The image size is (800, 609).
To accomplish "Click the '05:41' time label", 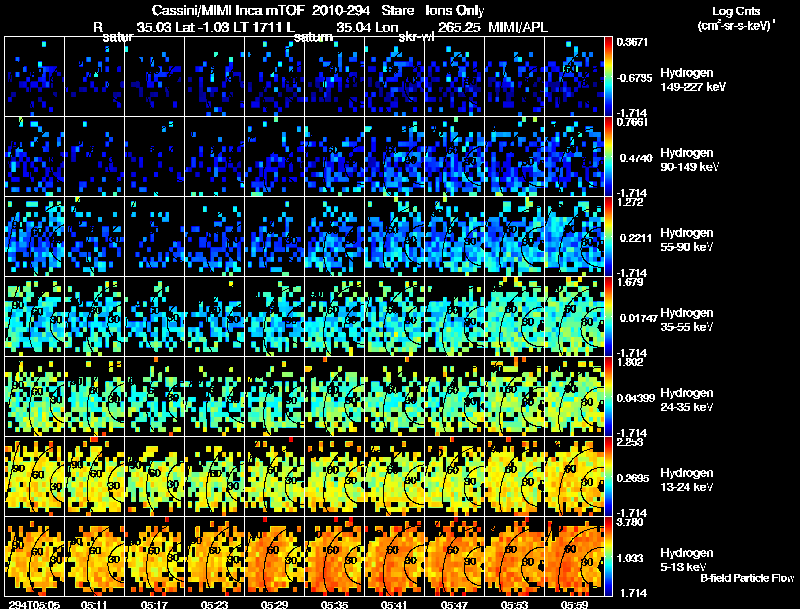I will 394,604.
